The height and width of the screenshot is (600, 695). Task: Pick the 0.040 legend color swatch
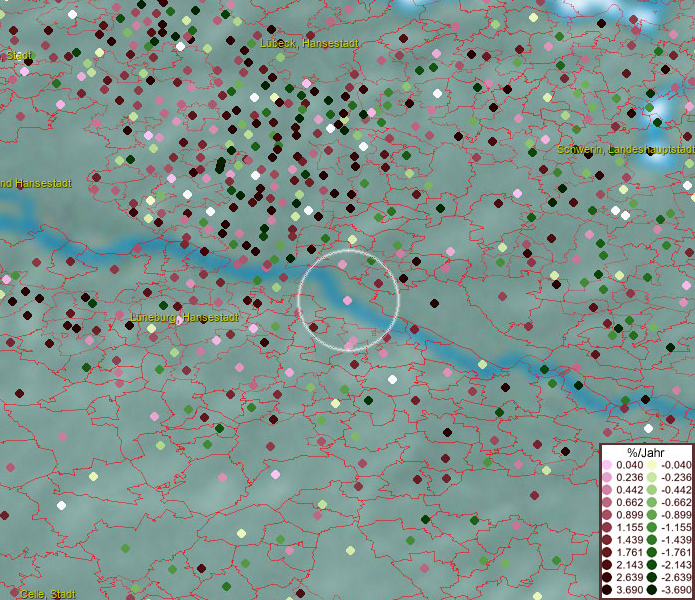click(x=607, y=465)
